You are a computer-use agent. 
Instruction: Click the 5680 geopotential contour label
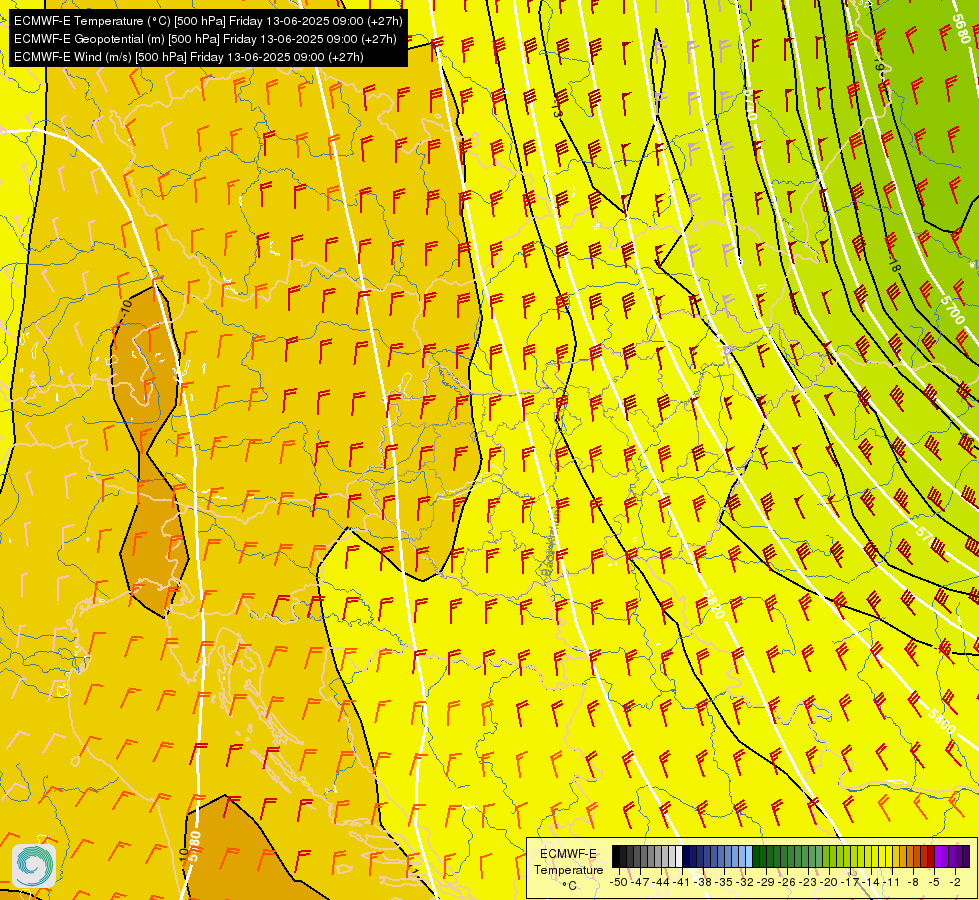[x=962, y=29]
